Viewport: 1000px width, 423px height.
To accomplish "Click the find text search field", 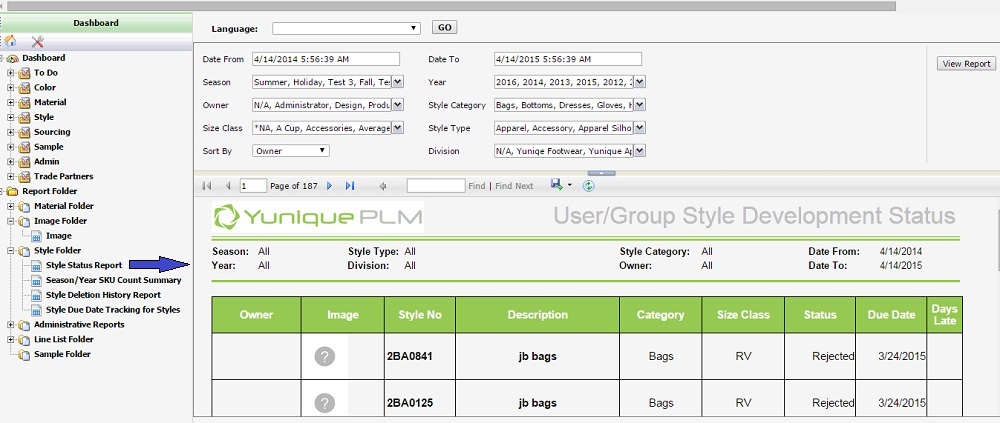I will [x=436, y=186].
